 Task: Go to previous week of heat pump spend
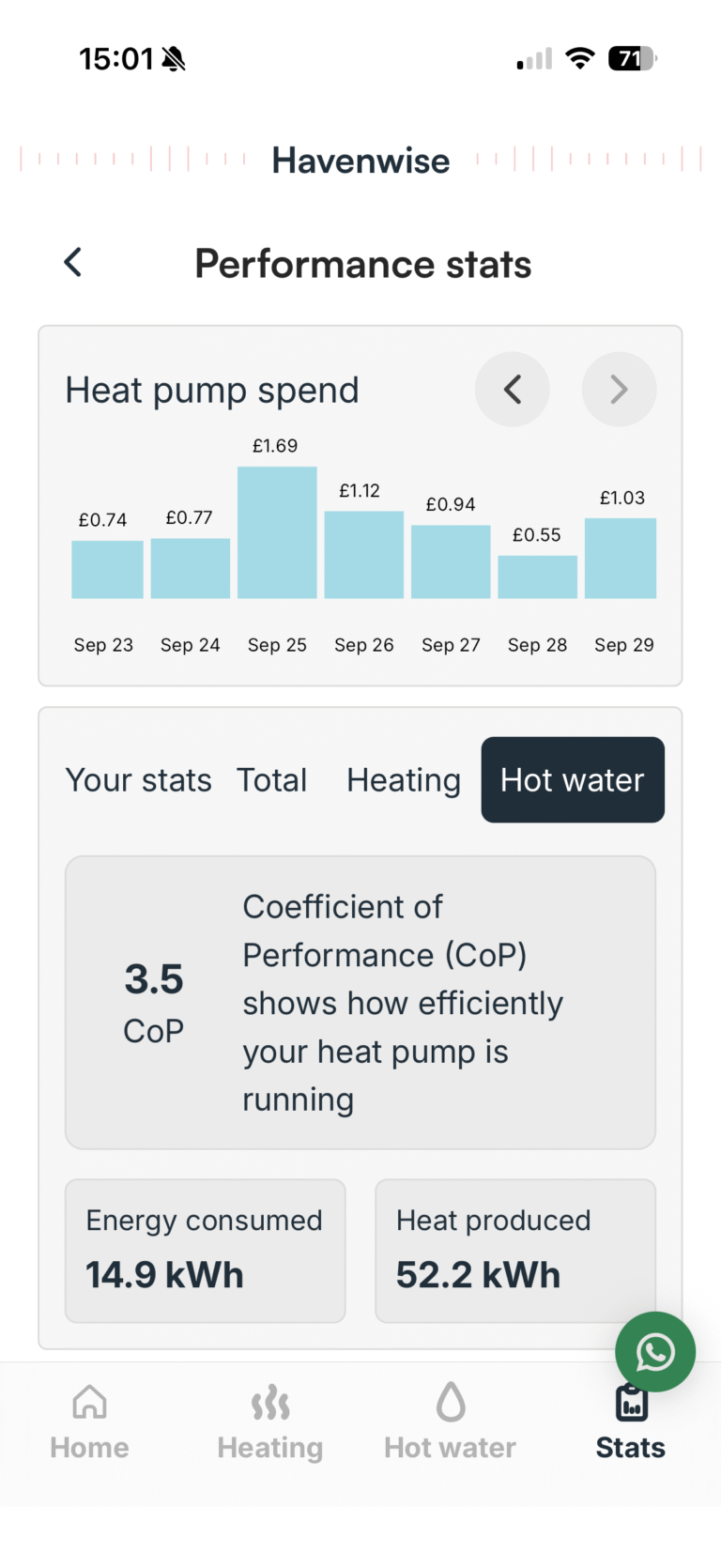coord(513,390)
